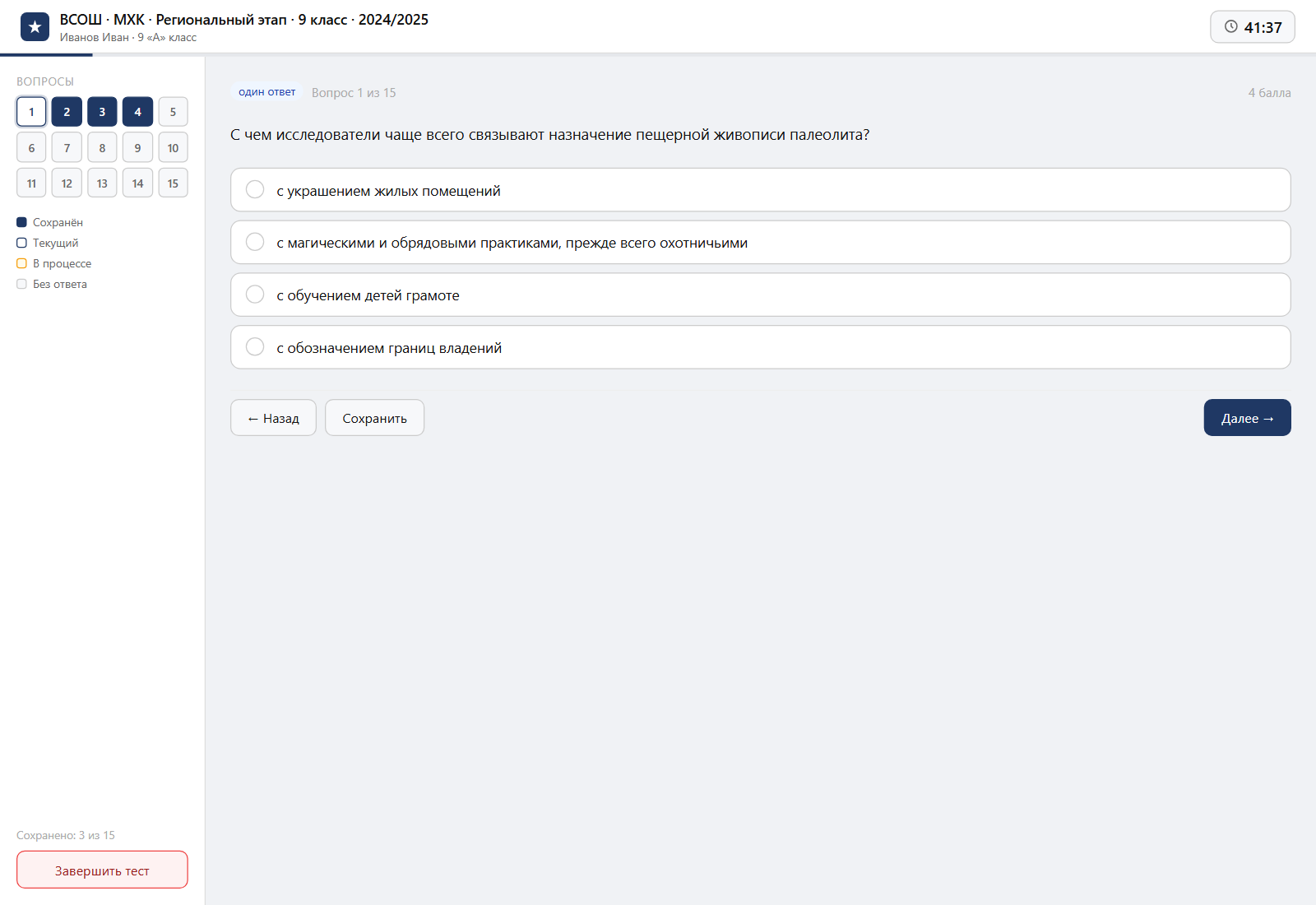This screenshot has height=905, width=1316.
Task: Open question 8 in the navigator
Action: point(102,148)
